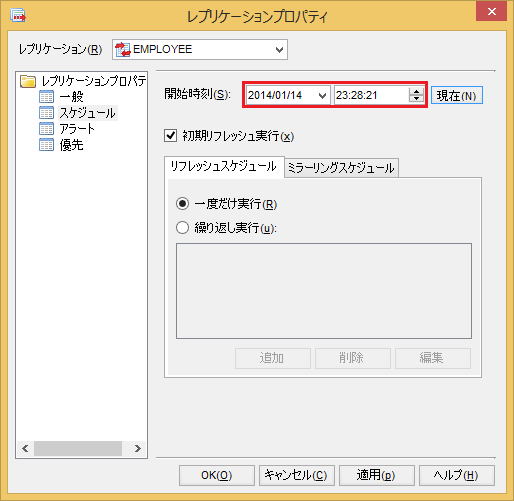Select 一度だけ実行 radio button
The image size is (514, 501).
182,203
